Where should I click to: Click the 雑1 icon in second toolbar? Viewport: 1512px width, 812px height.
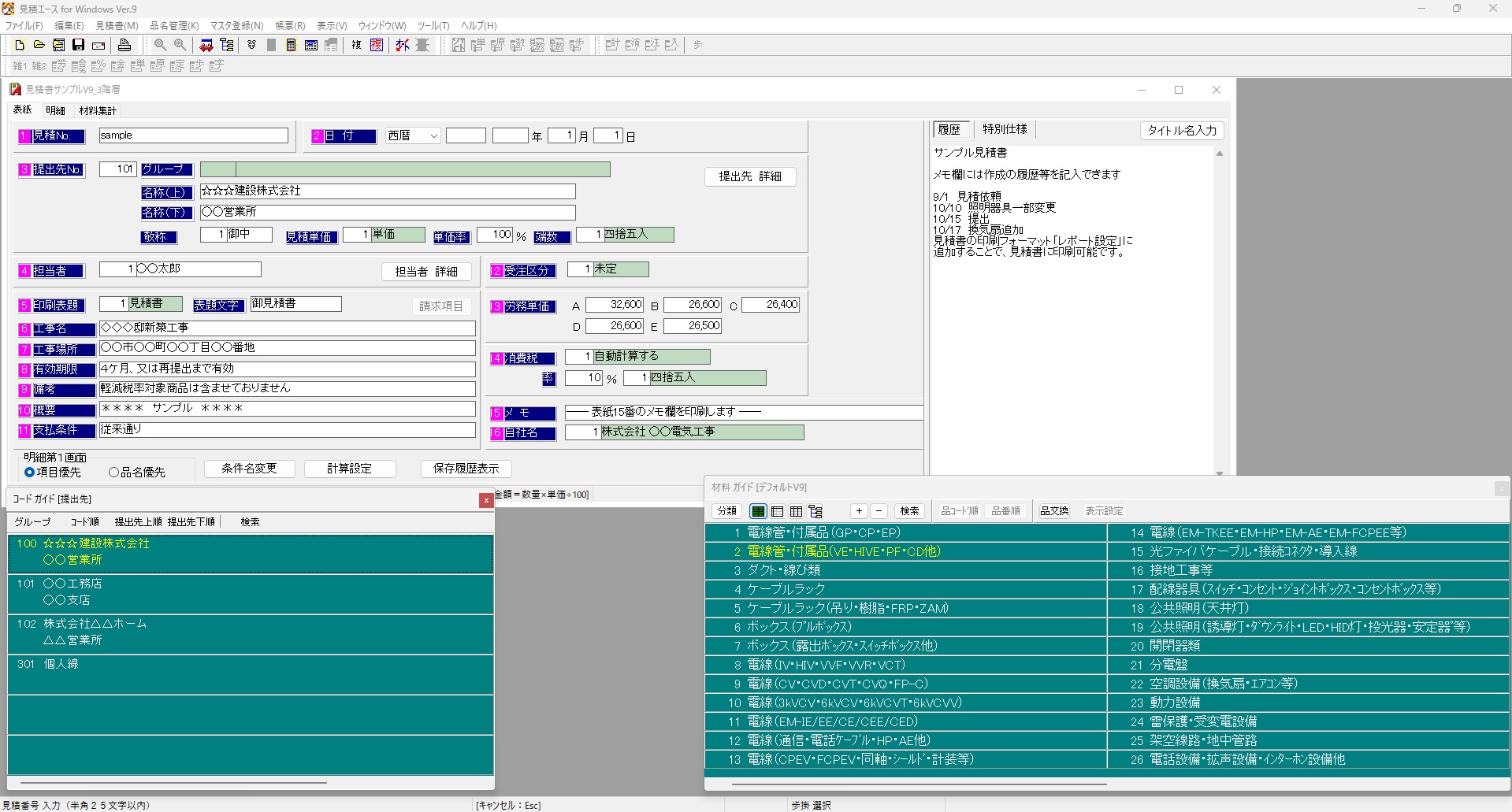pyautogui.click(x=20, y=65)
